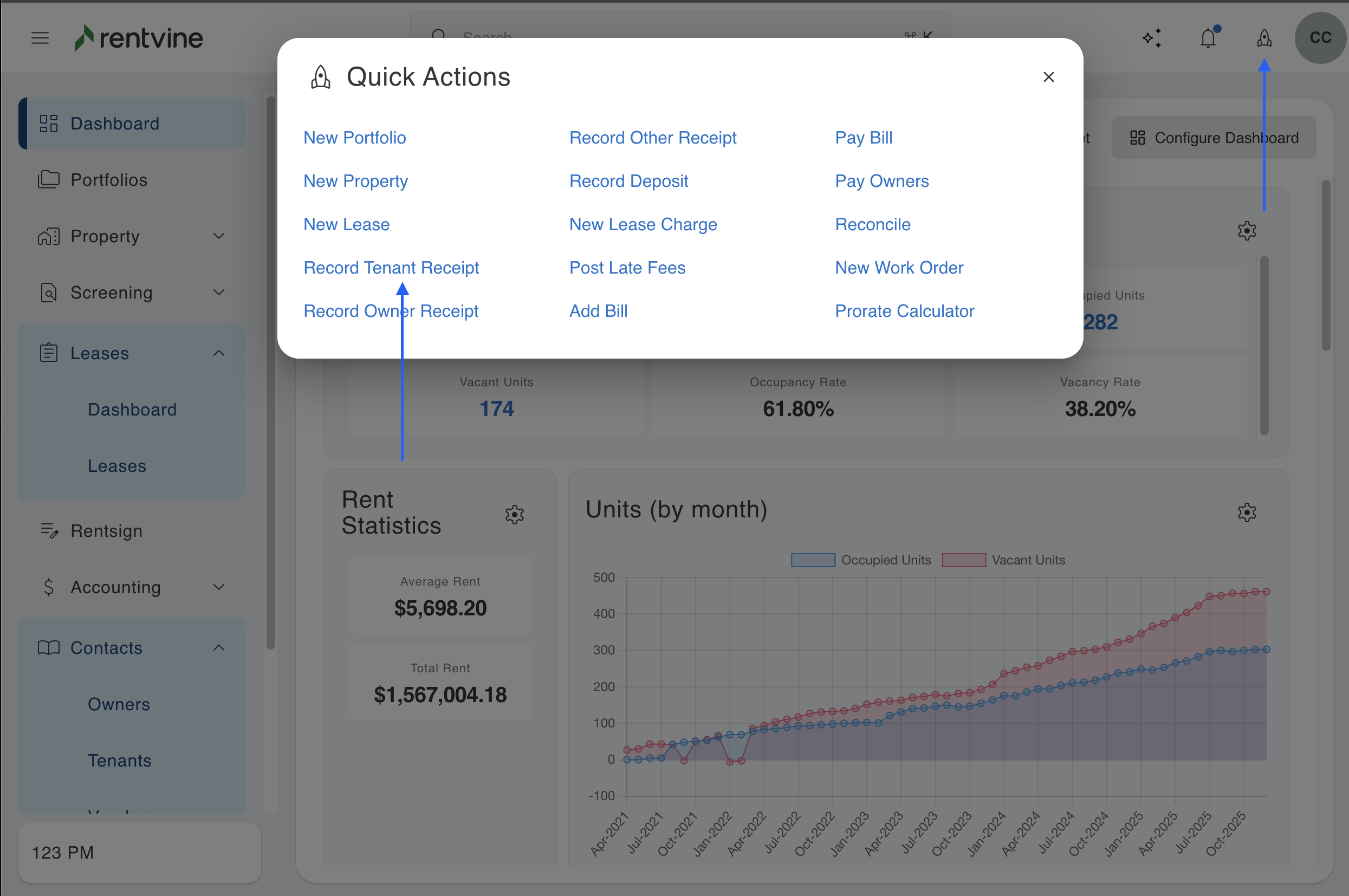Expand the Screening sidebar section
Viewport: 1349px width, 896px height.
[218, 293]
